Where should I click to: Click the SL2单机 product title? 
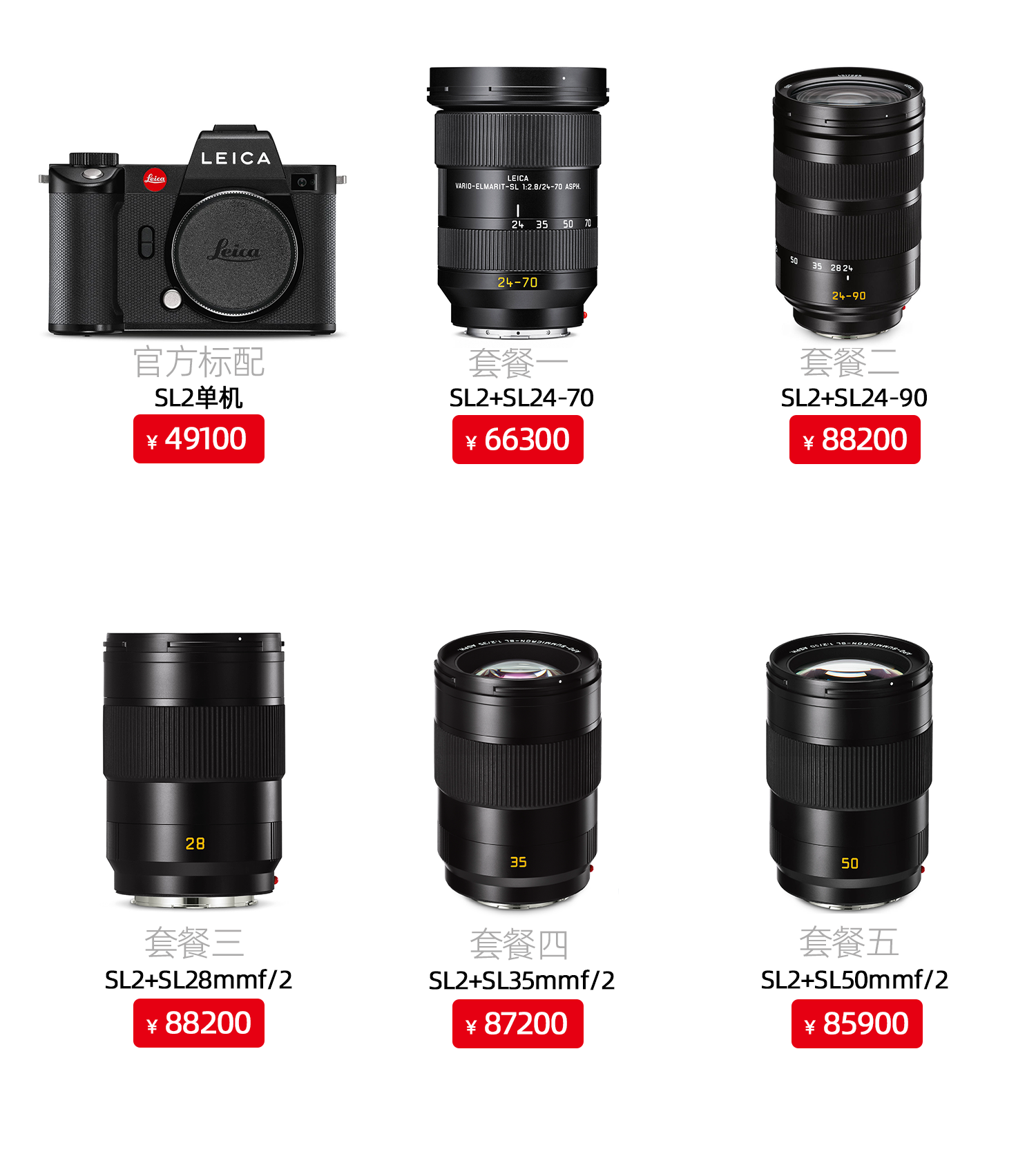199,398
